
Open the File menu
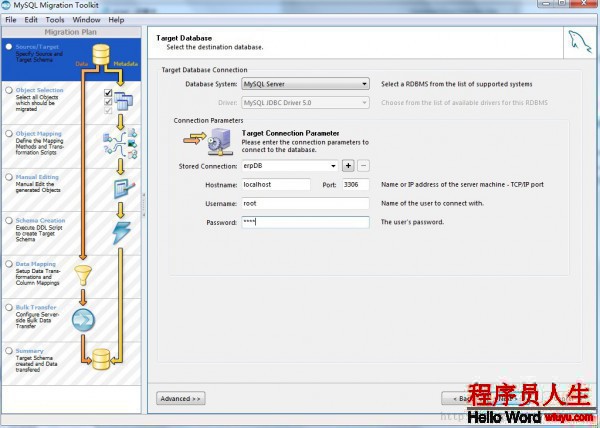pos(11,20)
